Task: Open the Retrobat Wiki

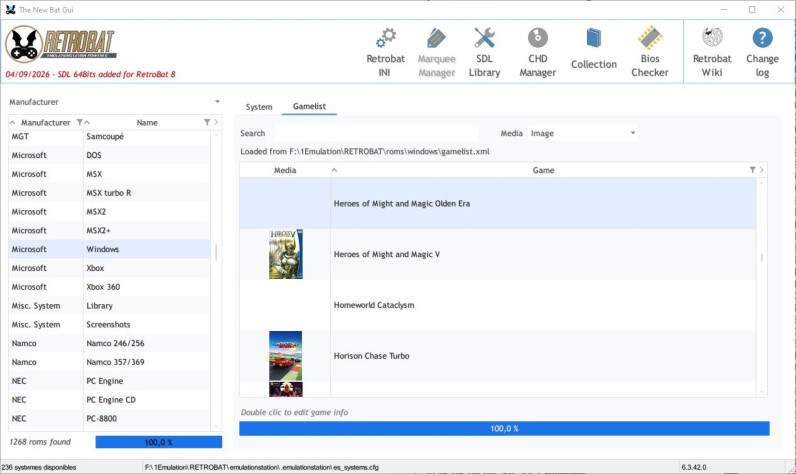Action: pyautogui.click(x=712, y=53)
